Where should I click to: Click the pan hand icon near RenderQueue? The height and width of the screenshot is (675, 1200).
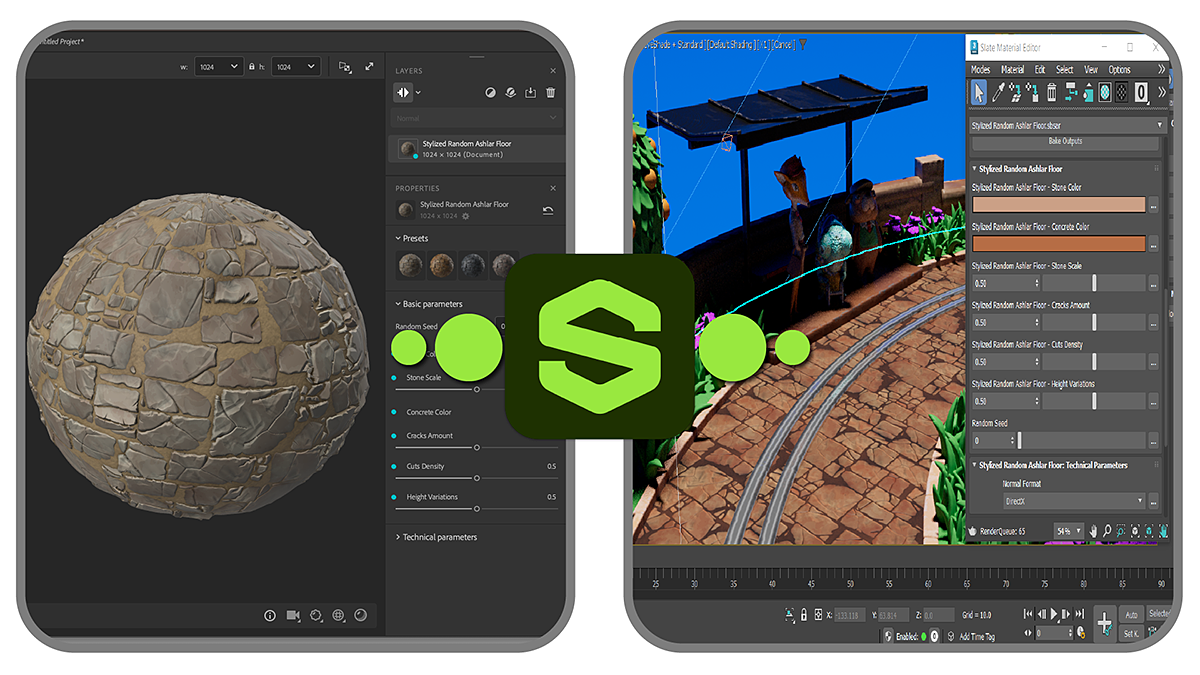[1093, 530]
